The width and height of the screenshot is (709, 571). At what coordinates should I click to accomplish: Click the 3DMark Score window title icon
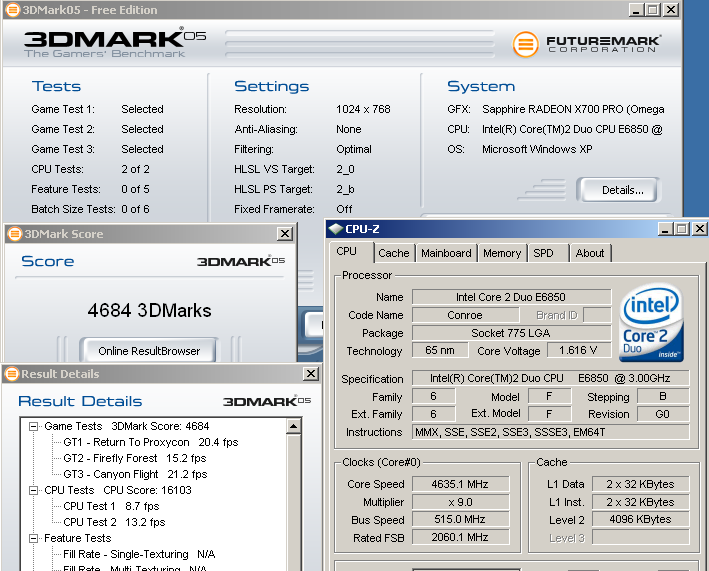coord(15,234)
